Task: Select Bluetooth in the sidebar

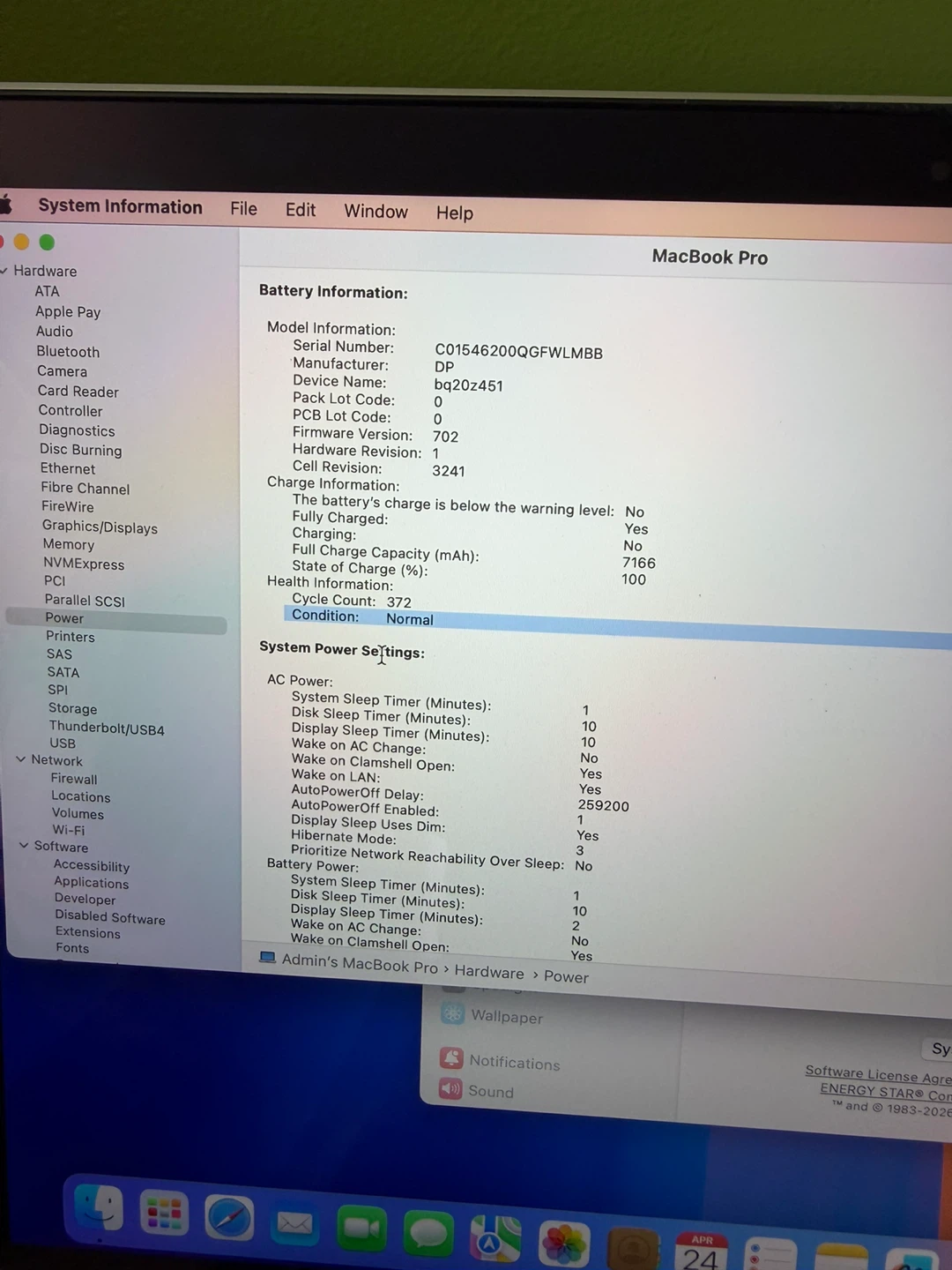Action: point(68,351)
